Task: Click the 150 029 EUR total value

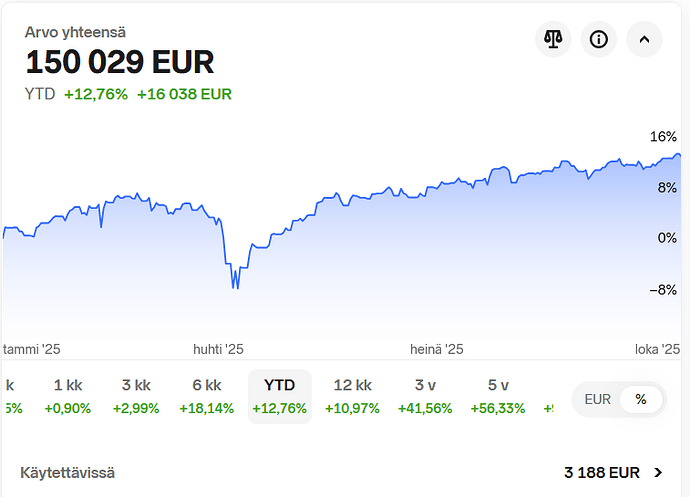Action: click(x=120, y=62)
